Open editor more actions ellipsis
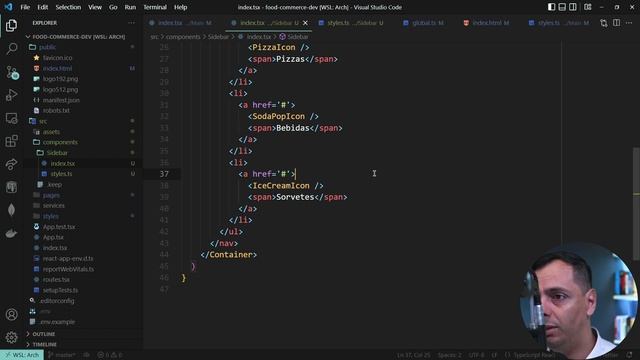The height and width of the screenshot is (360, 640). click(629, 23)
